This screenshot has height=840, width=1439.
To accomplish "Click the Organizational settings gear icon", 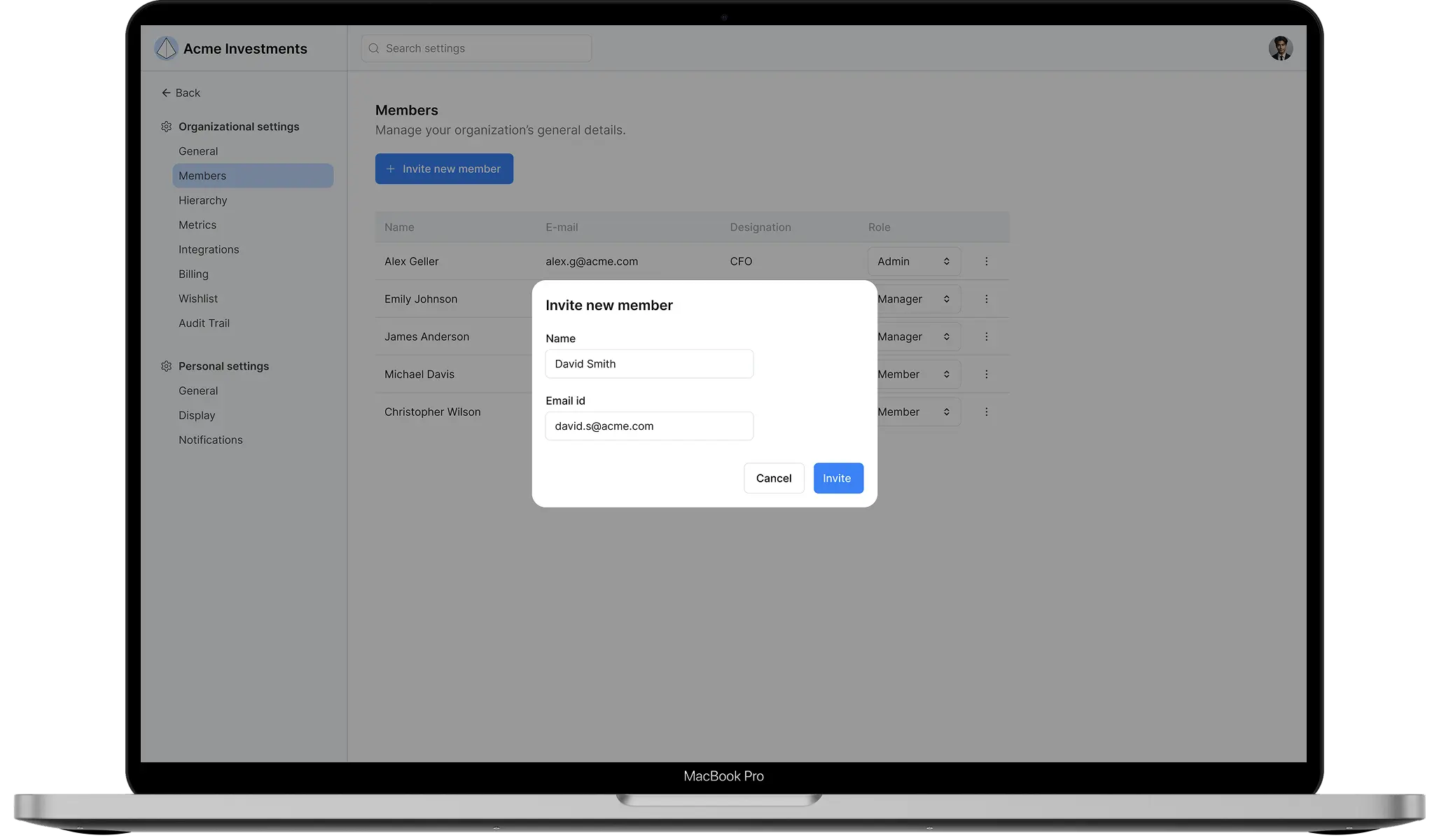I will coord(166,127).
